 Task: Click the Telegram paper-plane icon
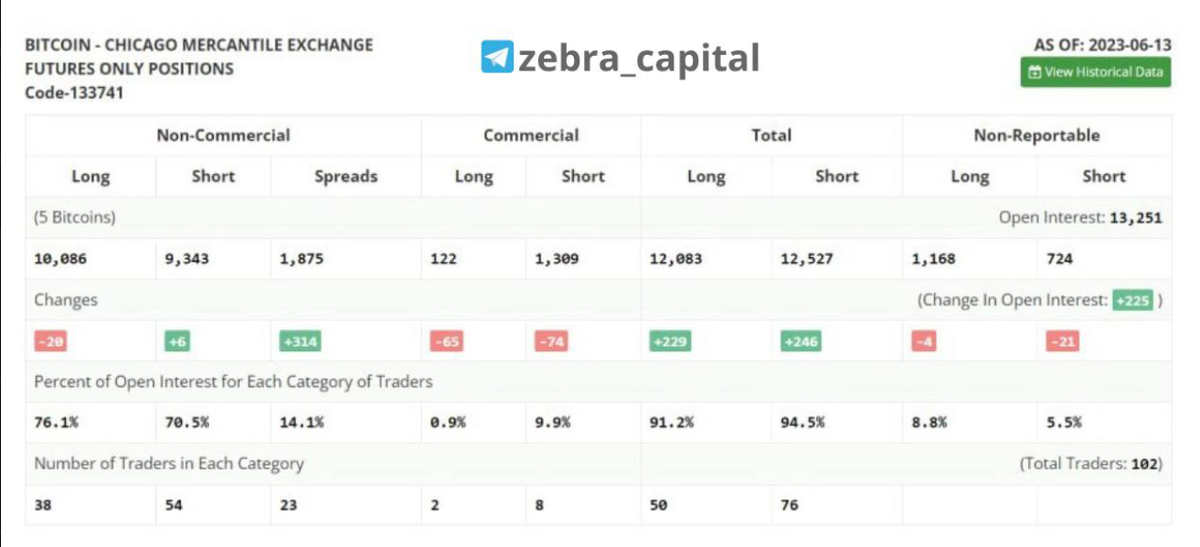coord(496,57)
